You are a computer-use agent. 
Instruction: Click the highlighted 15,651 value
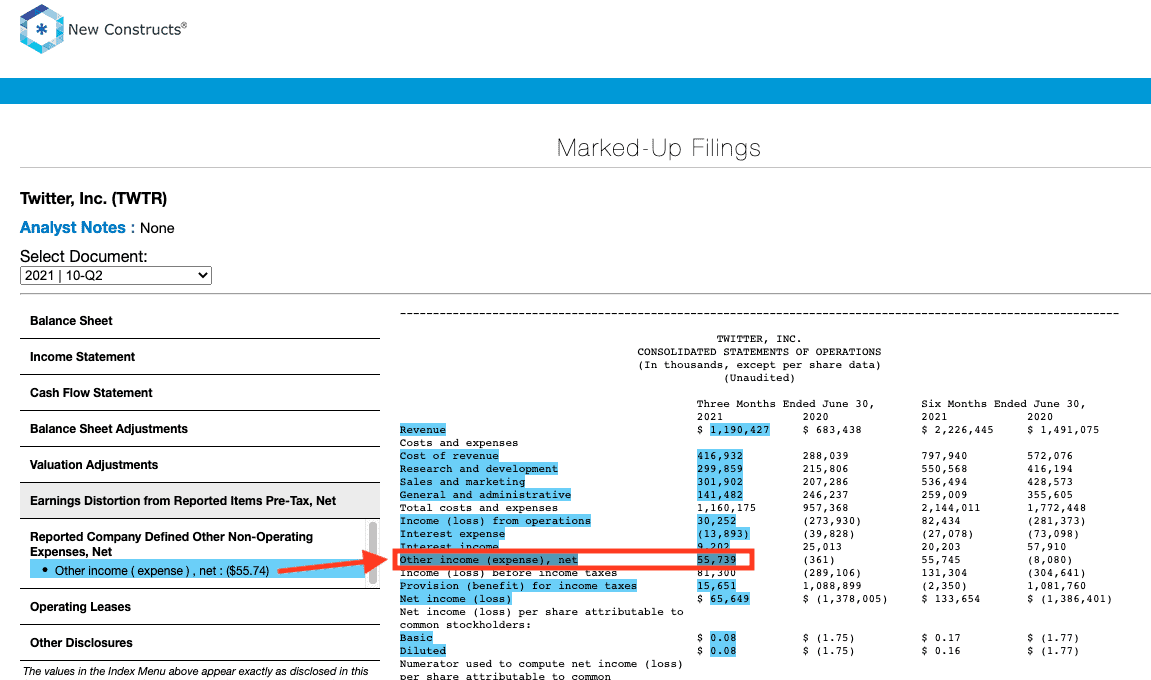716,586
